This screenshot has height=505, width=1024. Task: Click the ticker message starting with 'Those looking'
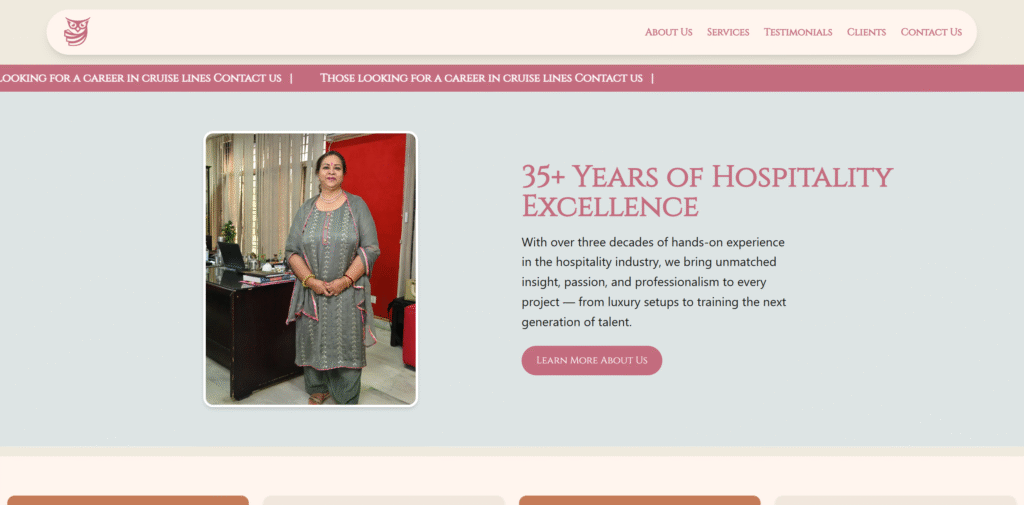click(481, 78)
